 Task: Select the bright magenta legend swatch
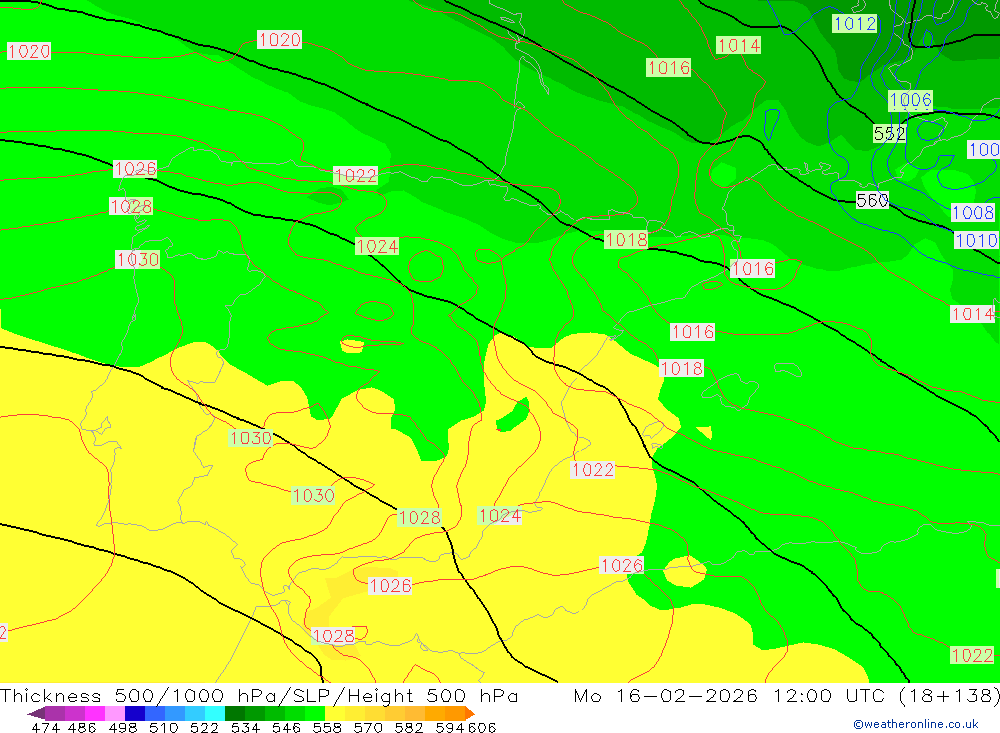(95, 713)
